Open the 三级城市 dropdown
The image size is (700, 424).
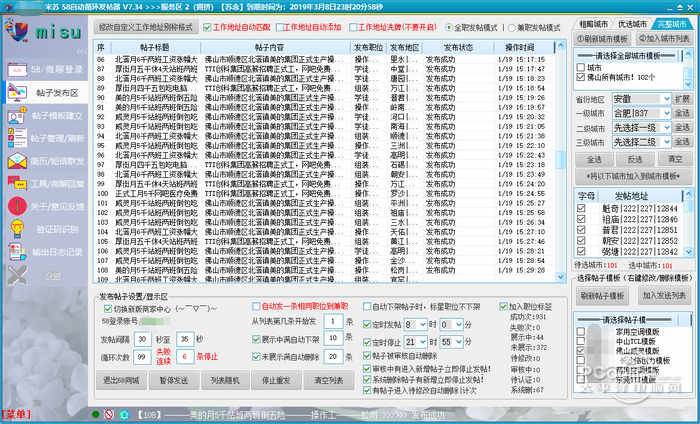tap(641, 142)
